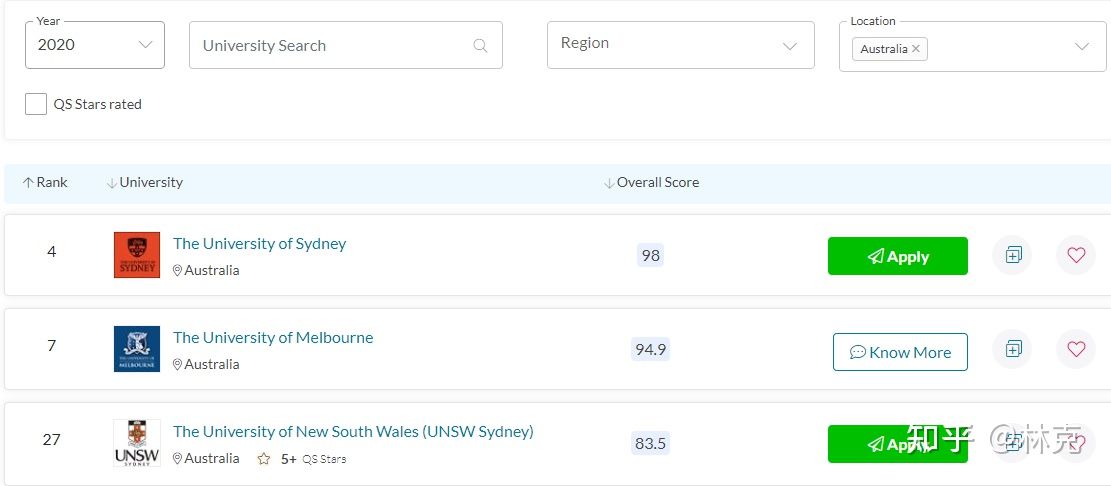This screenshot has width=1111, height=486.
Task: Click the University of Sydney logo
Action: [137, 255]
